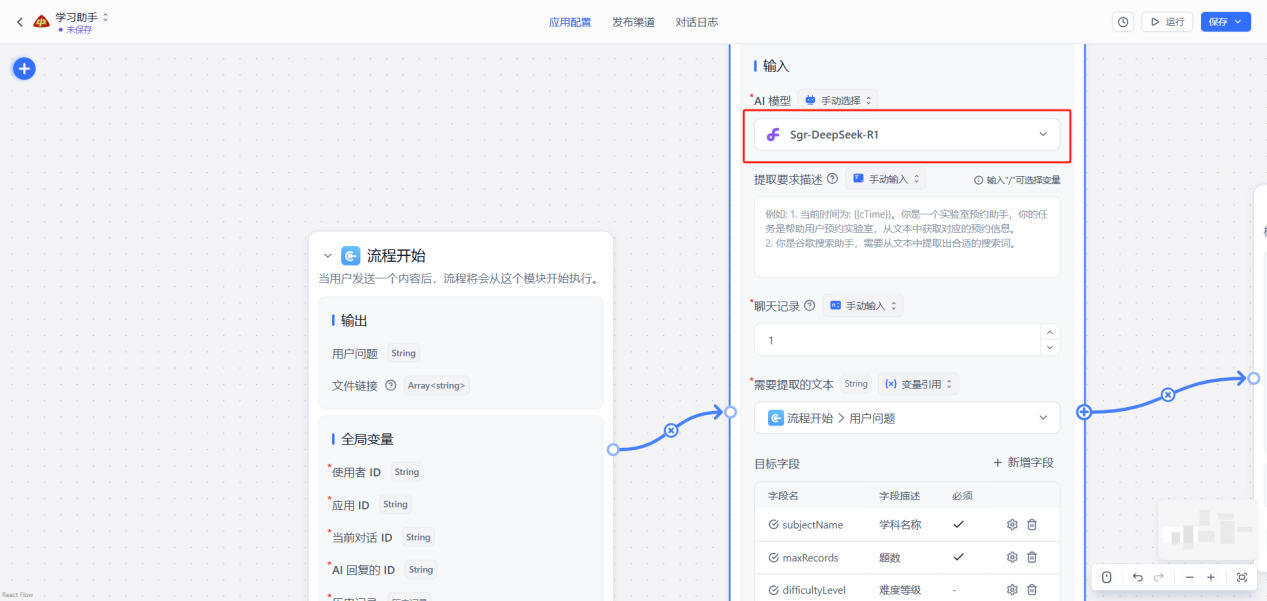Click help icon next to 提取要求描述
This screenshot has width=1267, height=601.
coord(832,179)
